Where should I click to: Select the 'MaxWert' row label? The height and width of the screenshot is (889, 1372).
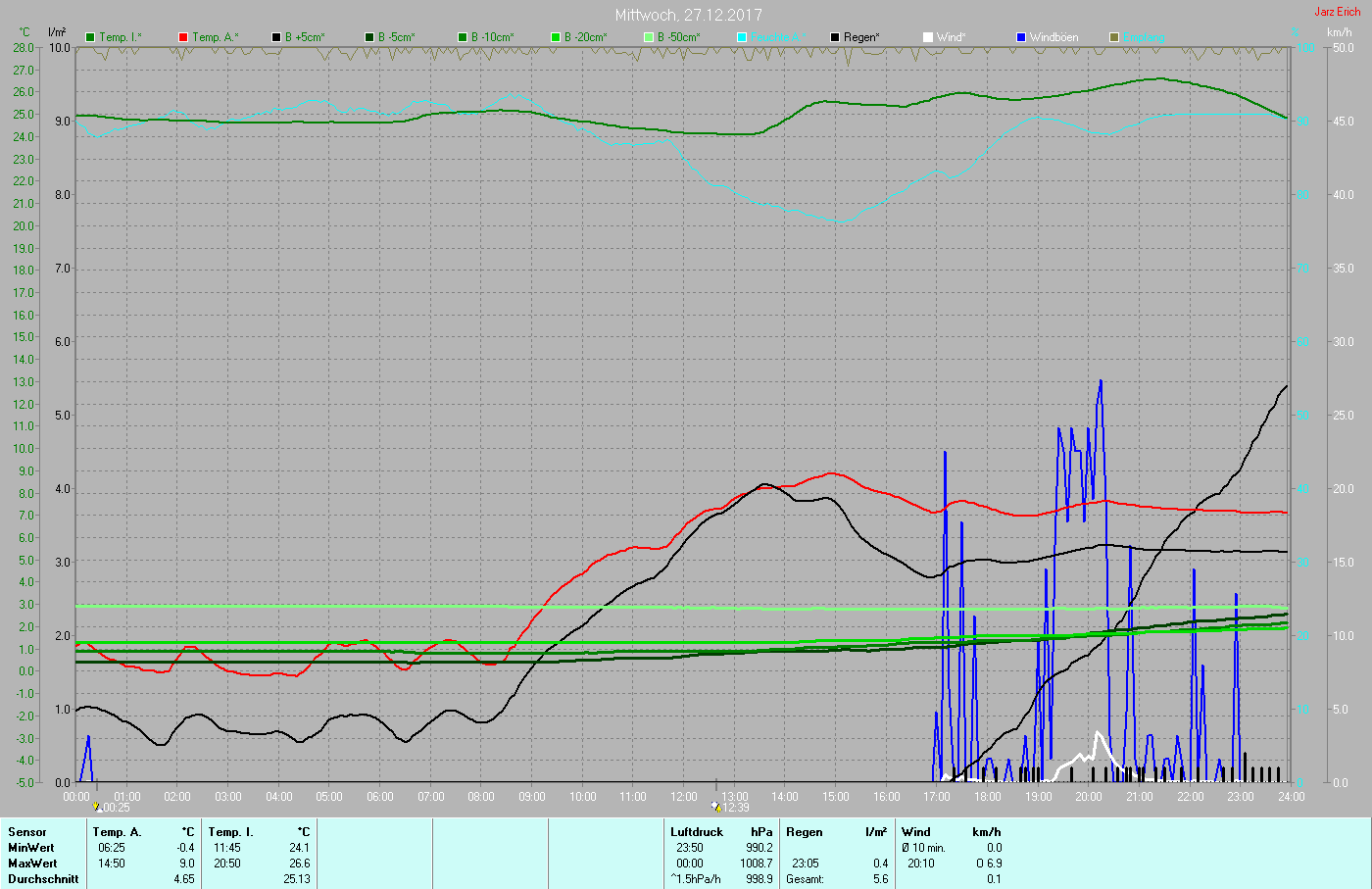click(x=32, y=864)
